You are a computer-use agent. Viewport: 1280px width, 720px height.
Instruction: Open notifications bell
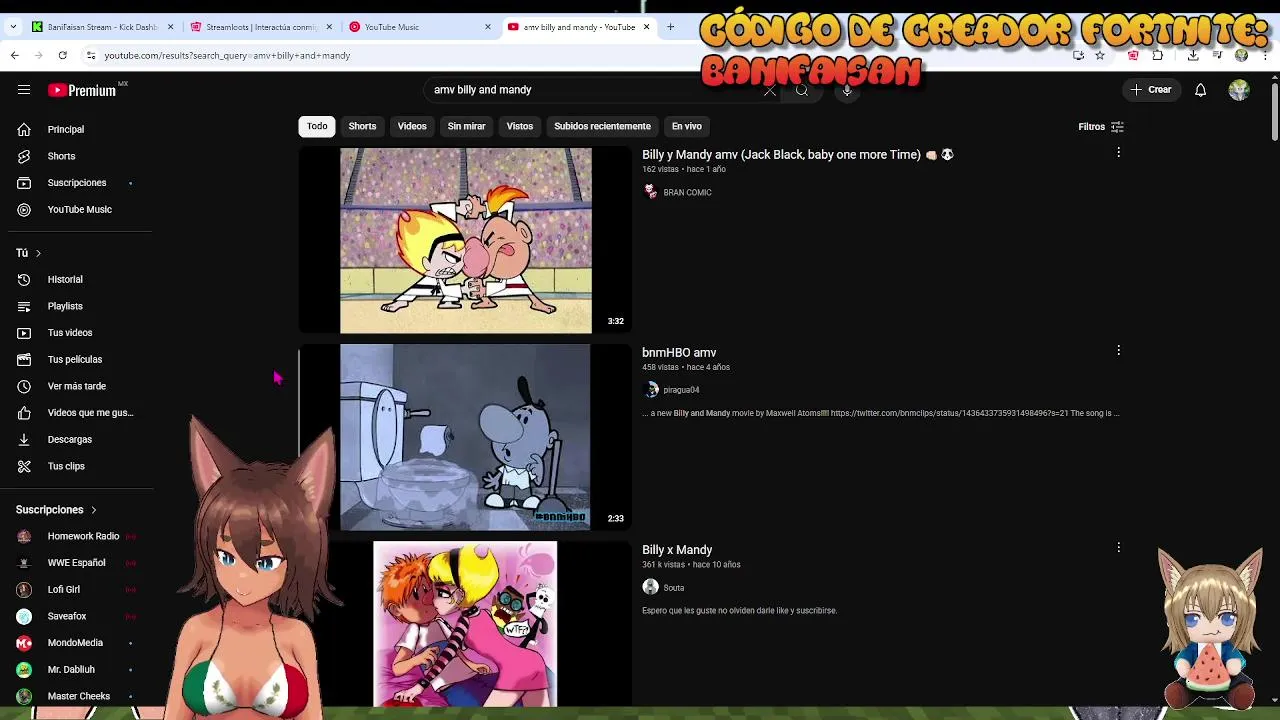[1200, 90]
